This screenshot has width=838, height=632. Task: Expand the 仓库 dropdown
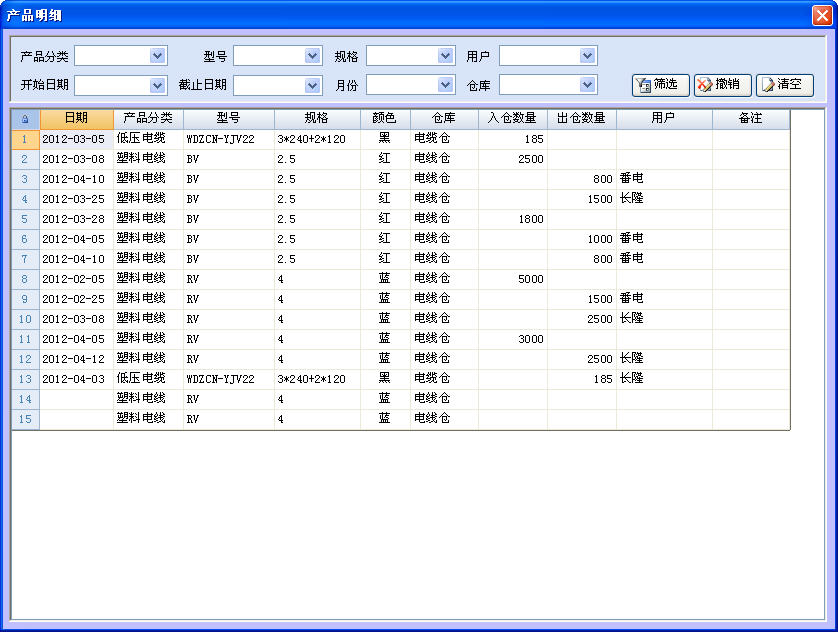tap(587, 85)
